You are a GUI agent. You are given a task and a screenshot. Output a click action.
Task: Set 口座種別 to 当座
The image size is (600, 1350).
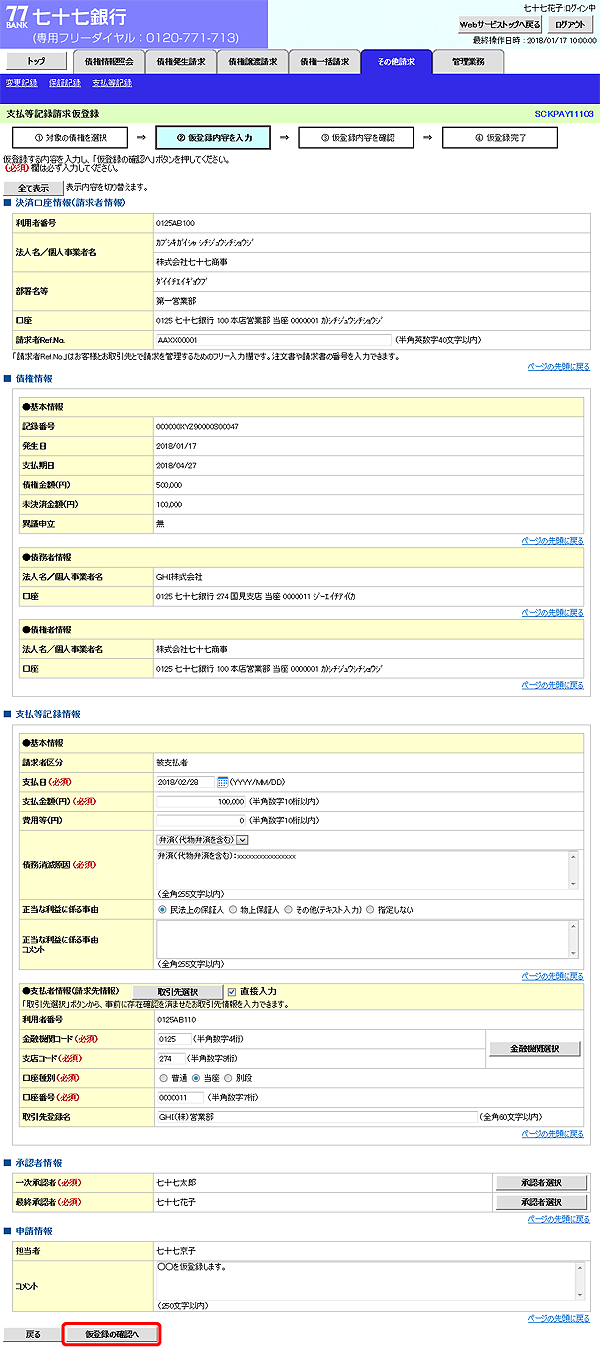[197, 1079]
